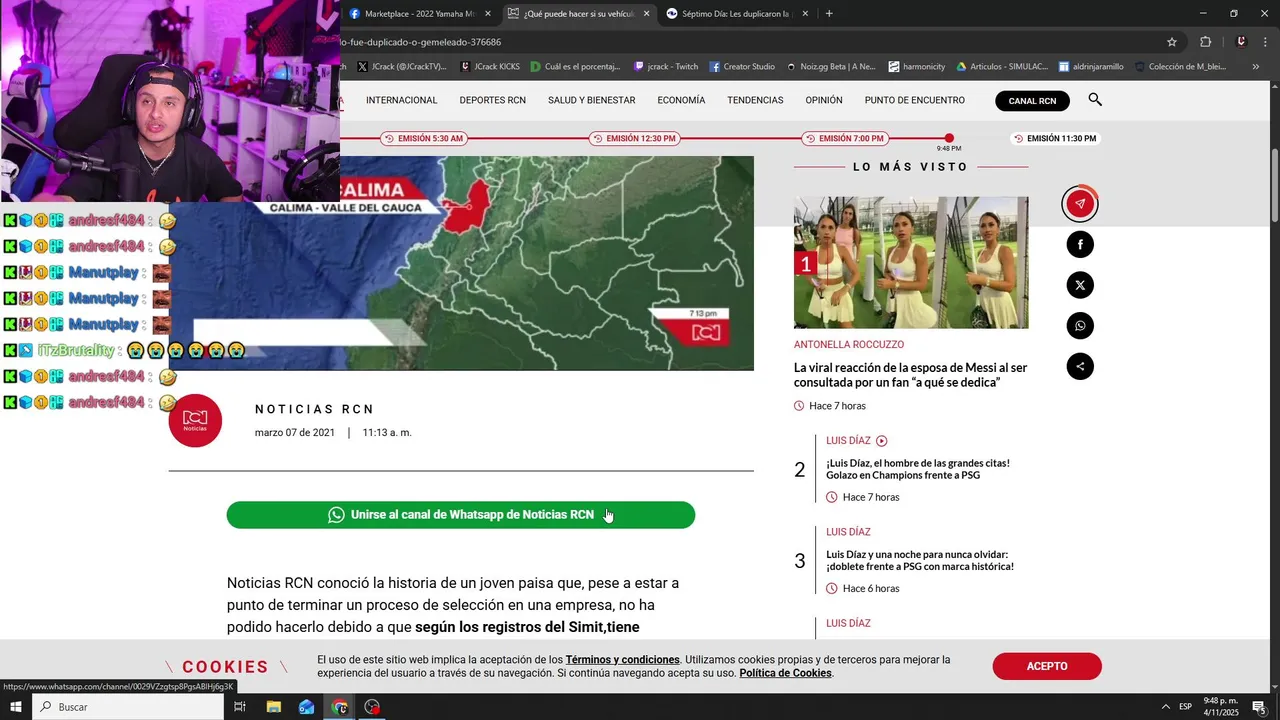
Task: Open the Términos y condiciones link
Action: [623, 660]
